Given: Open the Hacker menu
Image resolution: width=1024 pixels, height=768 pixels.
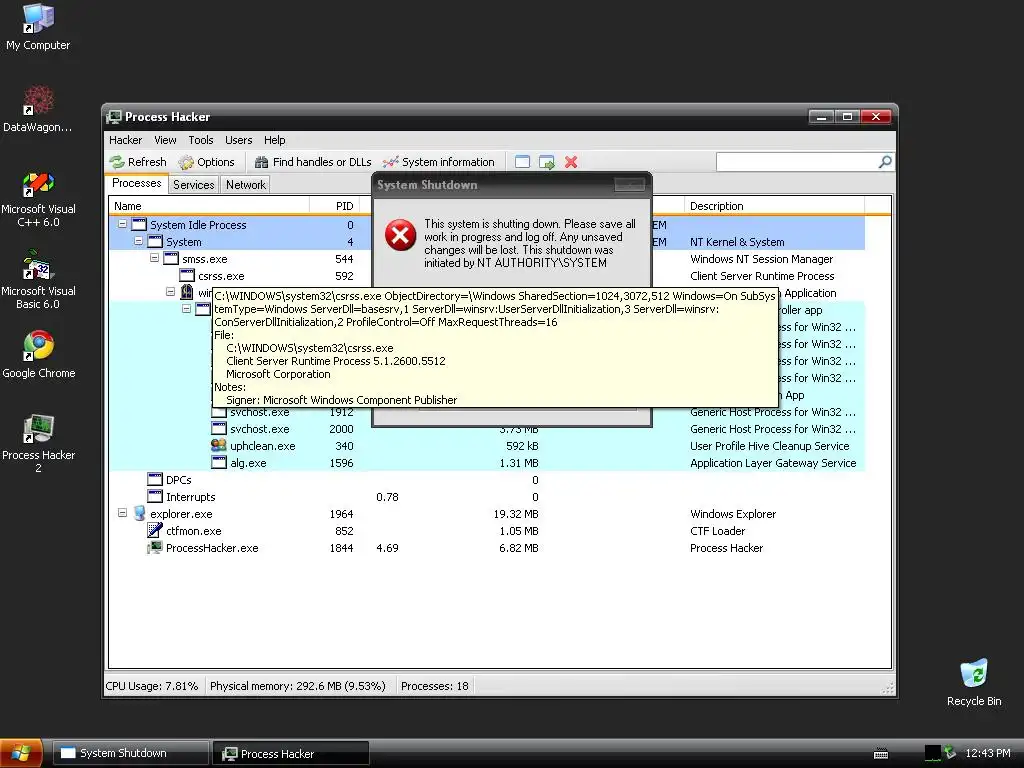Looking at the screenshot, I should tap(125, 140).
